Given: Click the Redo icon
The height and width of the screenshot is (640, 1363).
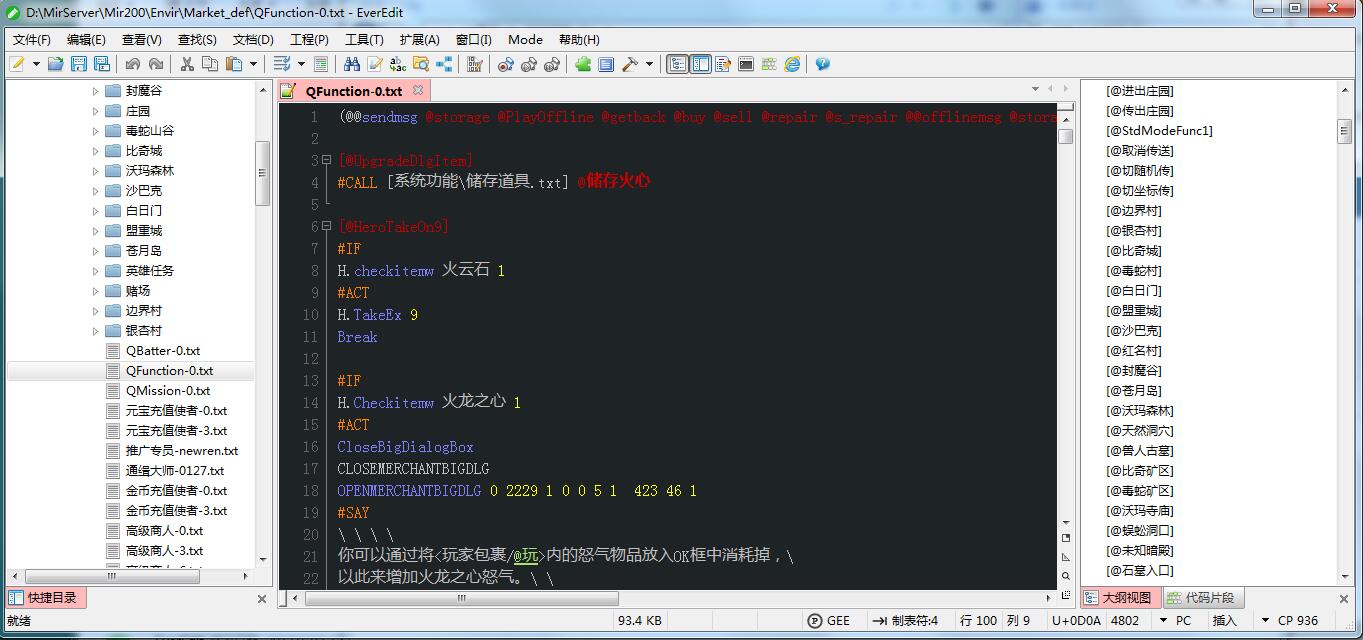Looking at the screenshot, I should [x=155, y=64].
